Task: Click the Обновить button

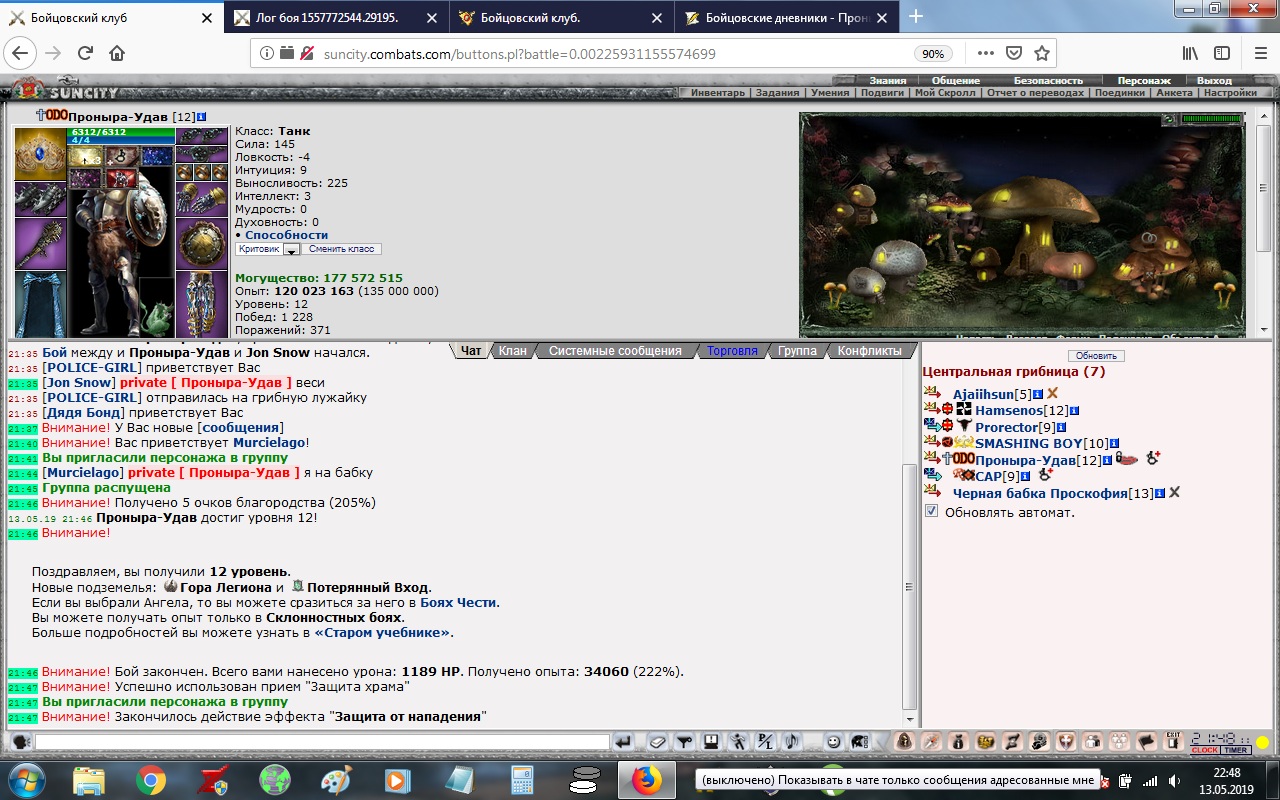Action: (1096, 356)
